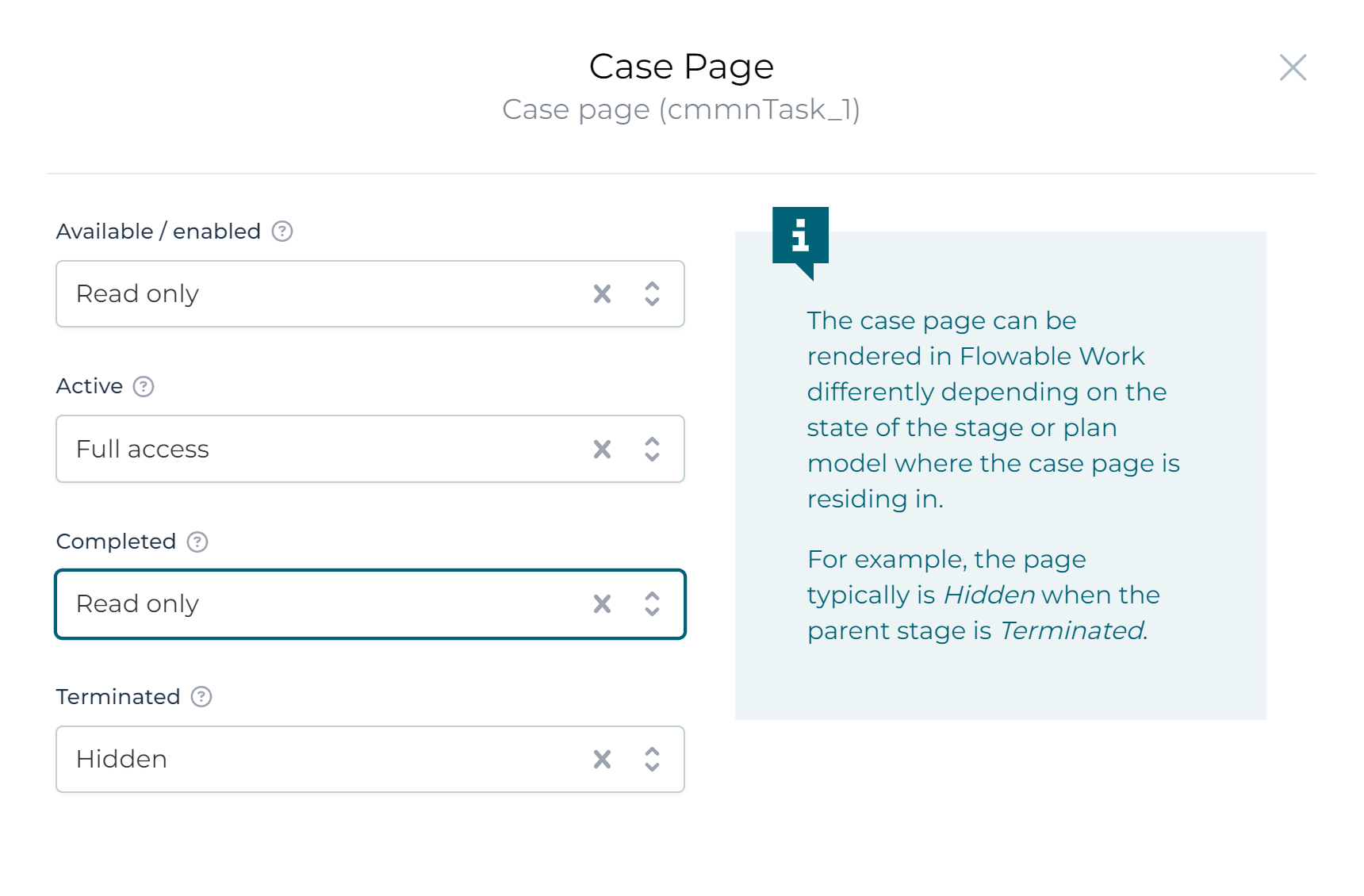Viewport: 1364px width, 896px height.
Task: Clear the Read only value in Available / enabled
Action: (603, 293)
